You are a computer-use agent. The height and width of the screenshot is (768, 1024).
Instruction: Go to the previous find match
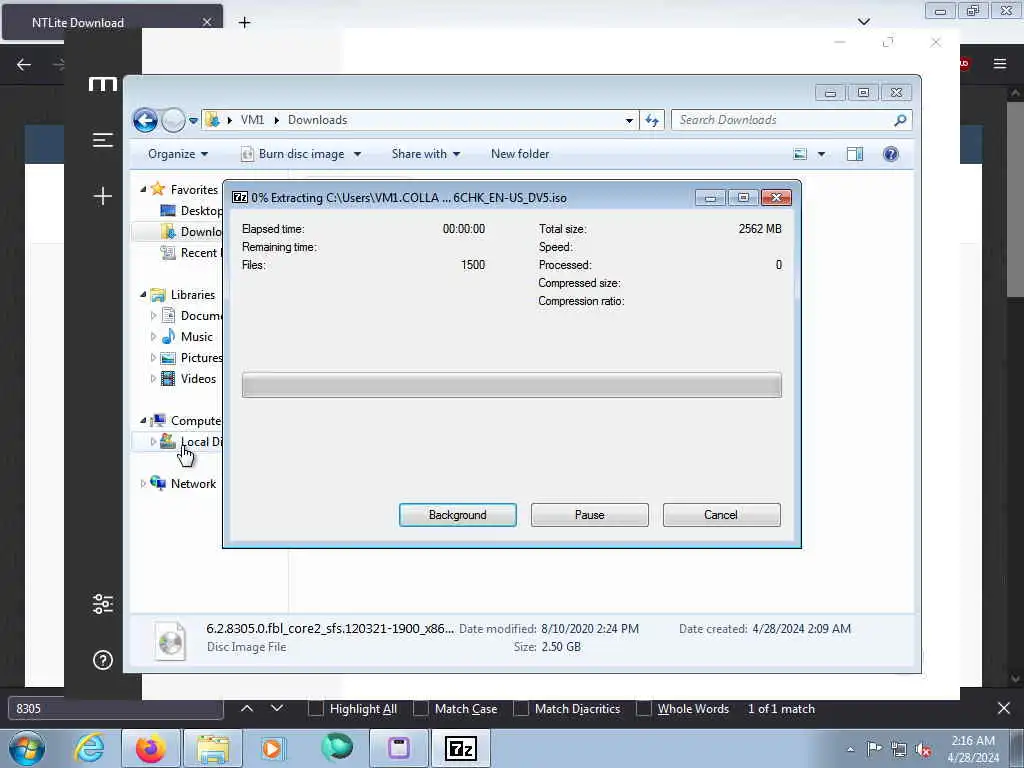(x=247, y=709)
